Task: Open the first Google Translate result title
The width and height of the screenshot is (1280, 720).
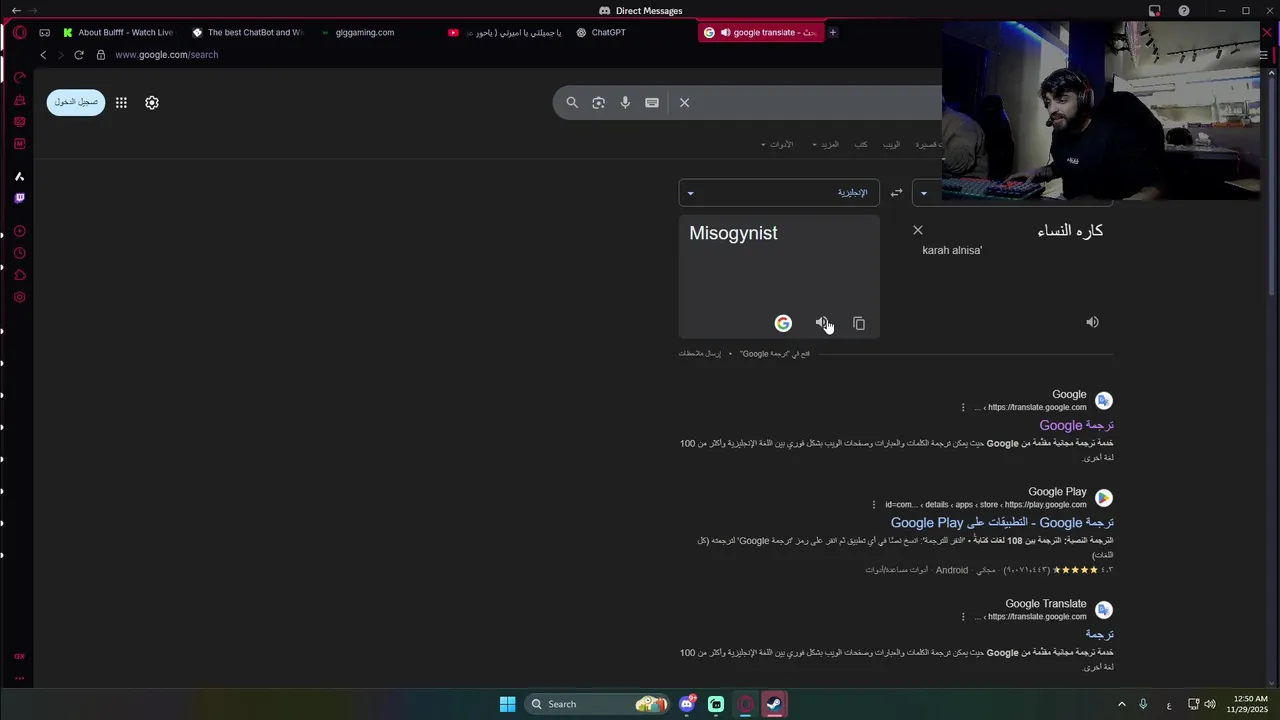Action: click(x=1076, y=425)
